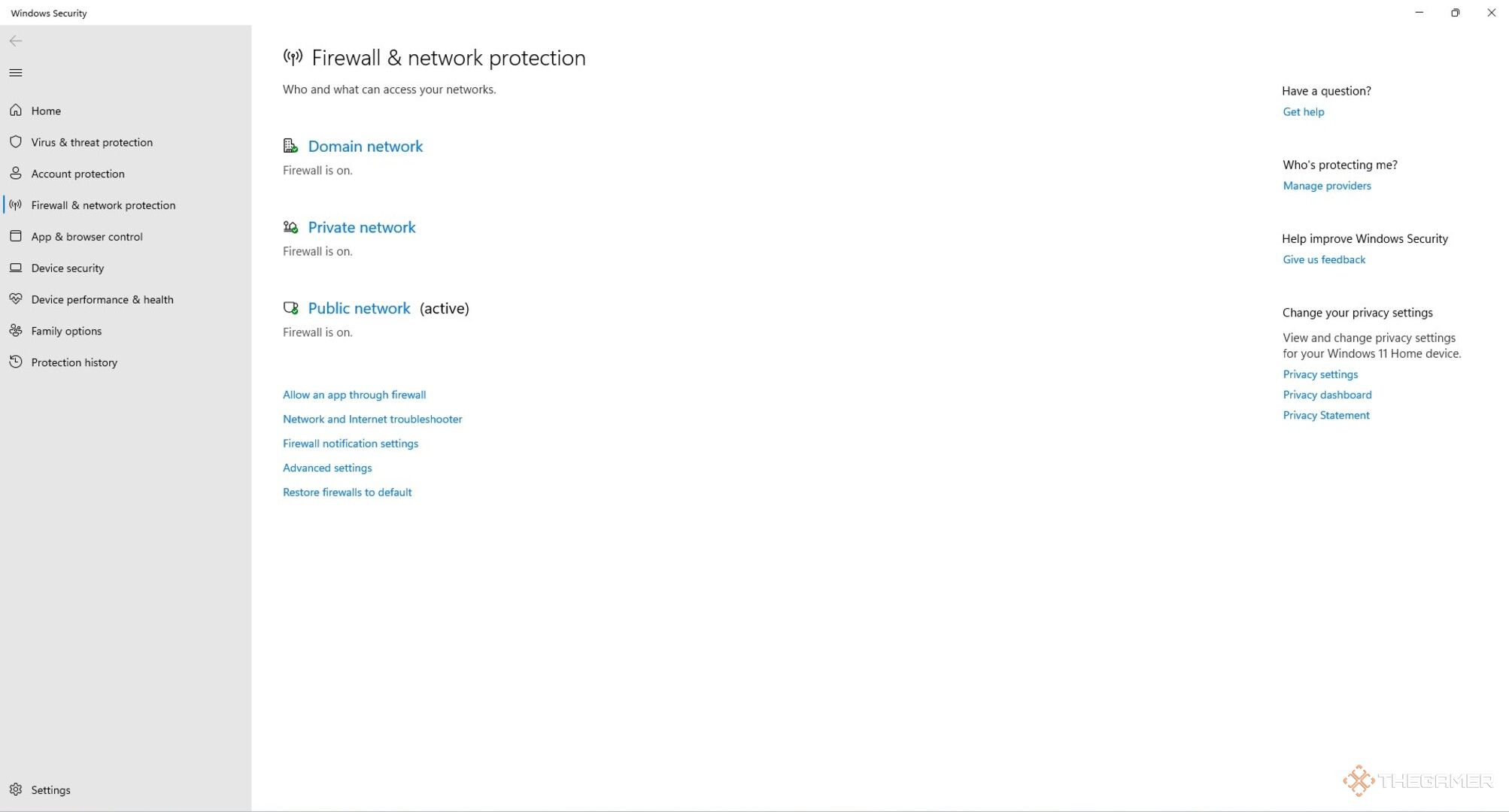Select Protection history menu item

click(74, 362)
